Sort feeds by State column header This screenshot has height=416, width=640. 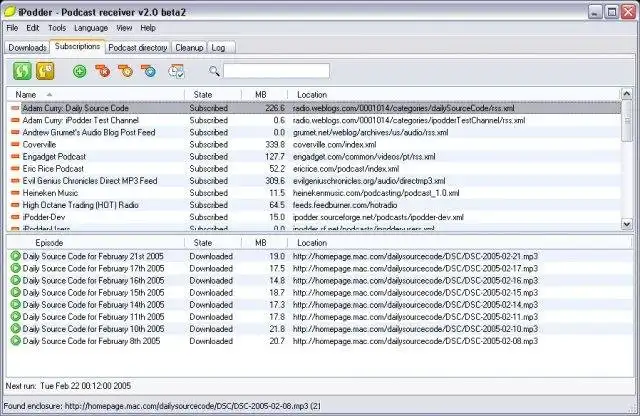(x=213, y=94)
